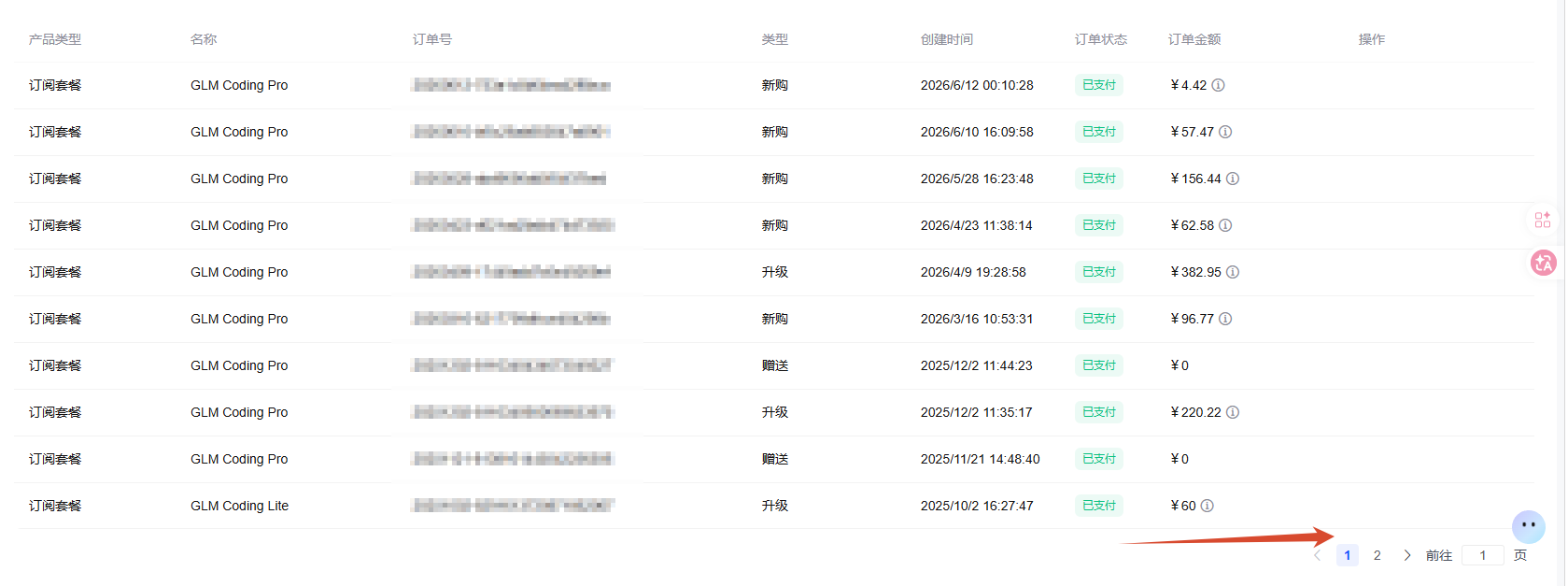The height and width of the screenshot is (586, 1568).
Task: Click the page number jump input field
Action: 1482,555
